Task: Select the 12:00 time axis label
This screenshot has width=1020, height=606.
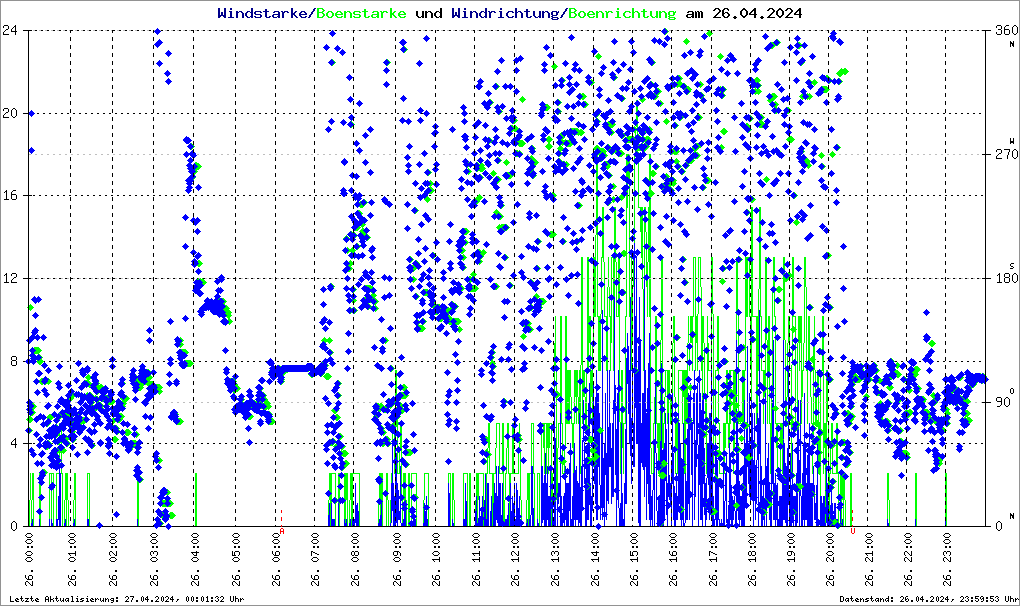Action: tap(515, 560)
